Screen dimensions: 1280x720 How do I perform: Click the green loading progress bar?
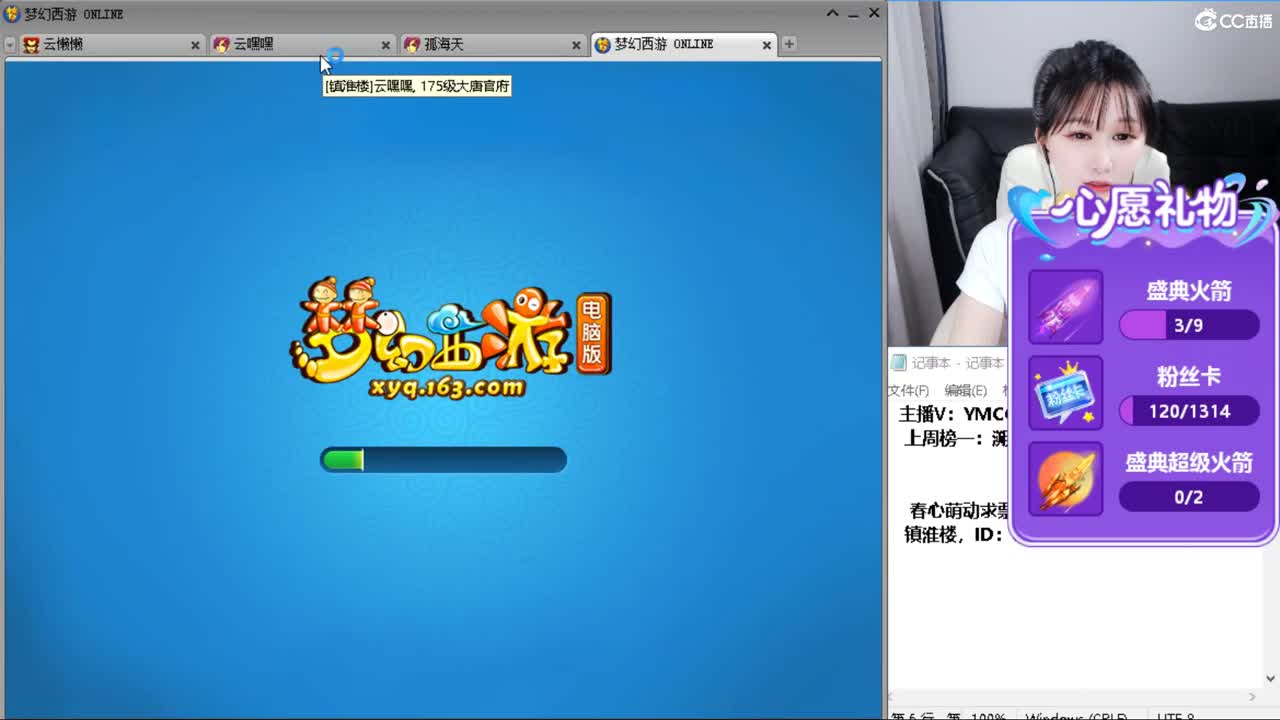tap(443, 459)
